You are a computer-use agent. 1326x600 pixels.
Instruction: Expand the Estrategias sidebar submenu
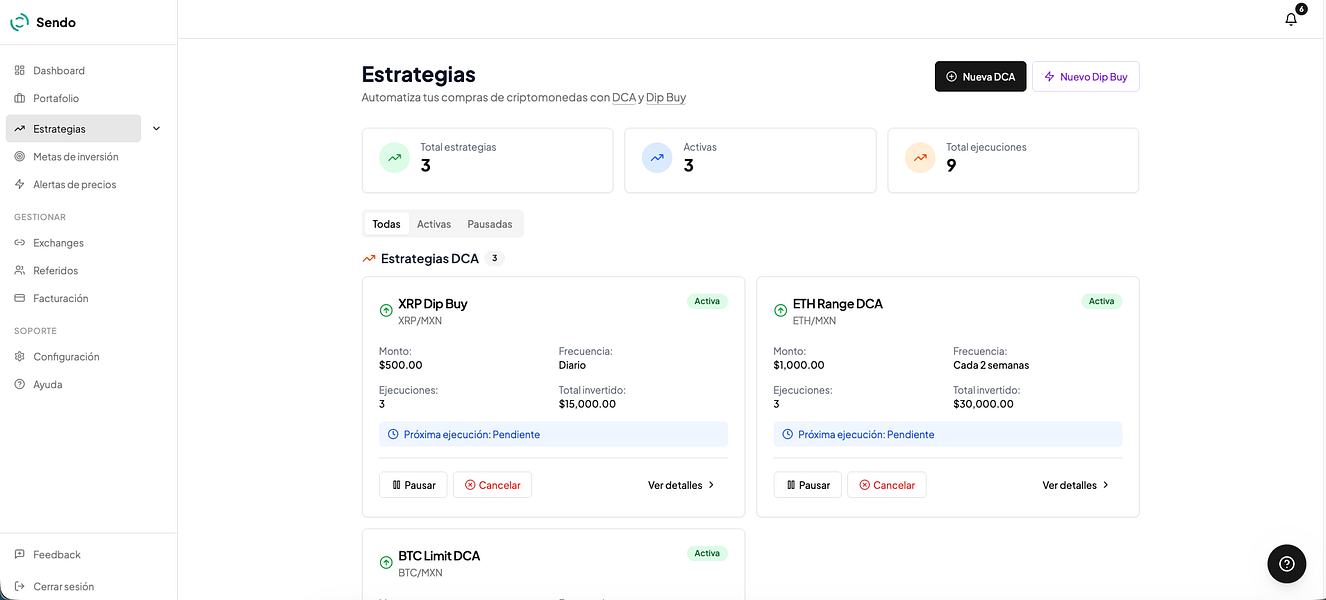(156, 128)
